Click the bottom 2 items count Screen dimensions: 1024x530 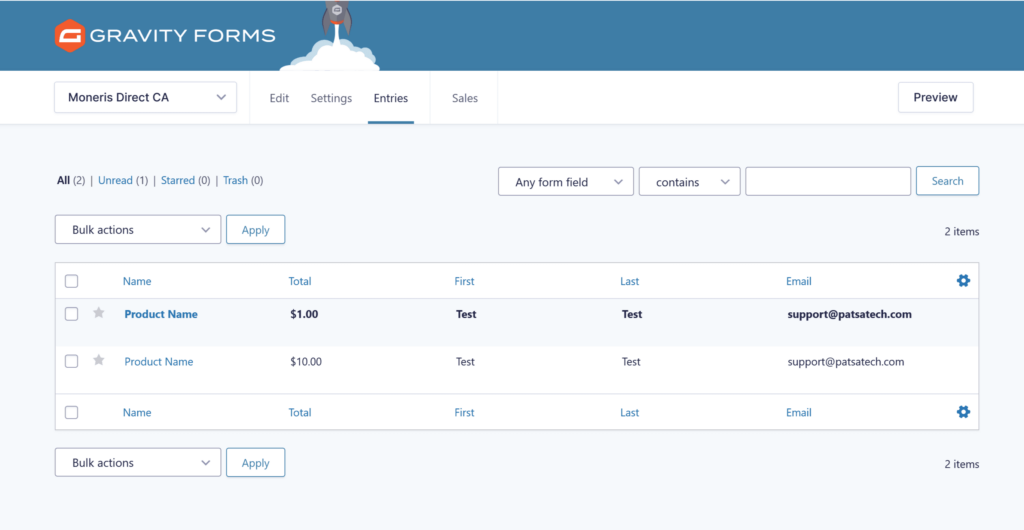click(x=962, y=464)
